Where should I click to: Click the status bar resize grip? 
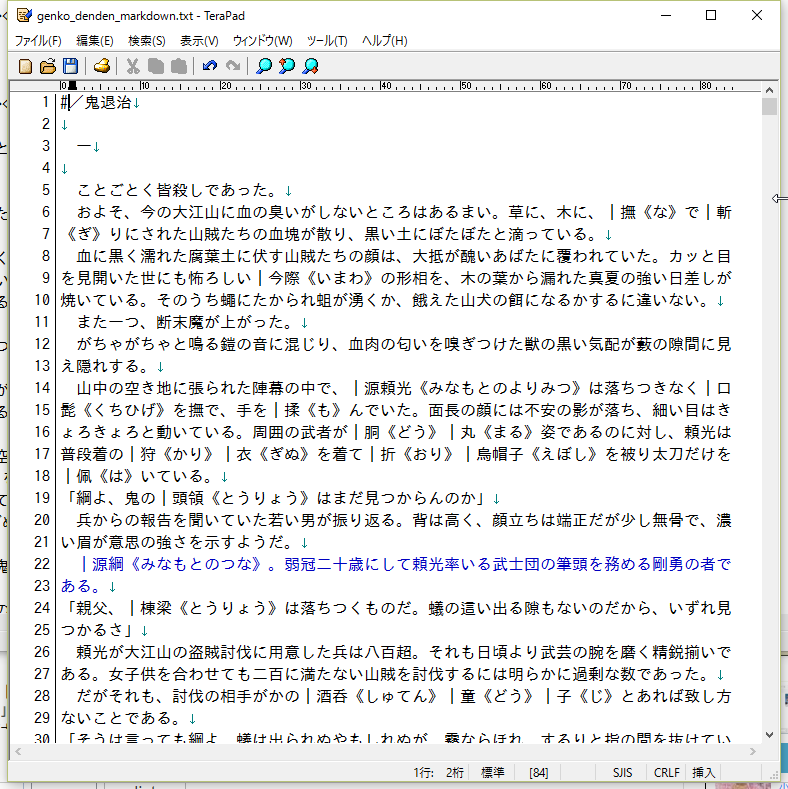click(x=774, y=775)
